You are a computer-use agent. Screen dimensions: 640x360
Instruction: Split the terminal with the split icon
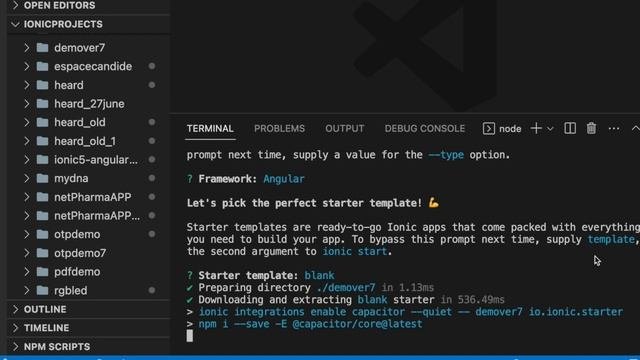pos(570,129)
